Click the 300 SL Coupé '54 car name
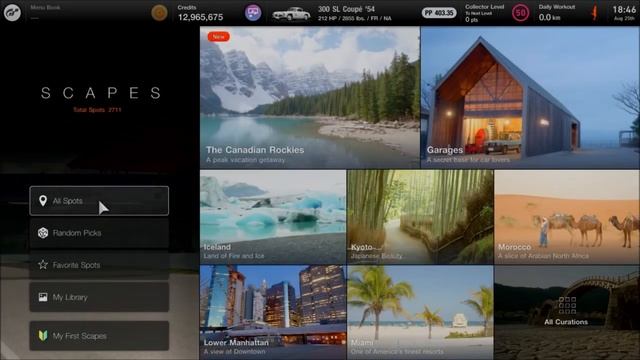 [346, 9]
